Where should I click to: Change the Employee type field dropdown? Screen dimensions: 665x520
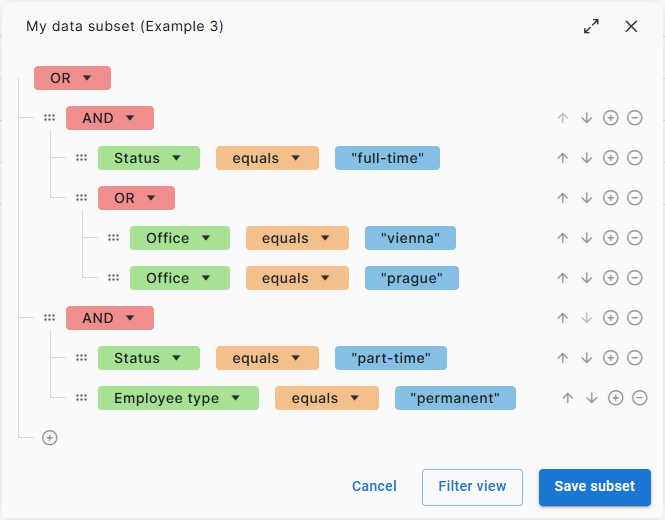(x=178, y=398)
